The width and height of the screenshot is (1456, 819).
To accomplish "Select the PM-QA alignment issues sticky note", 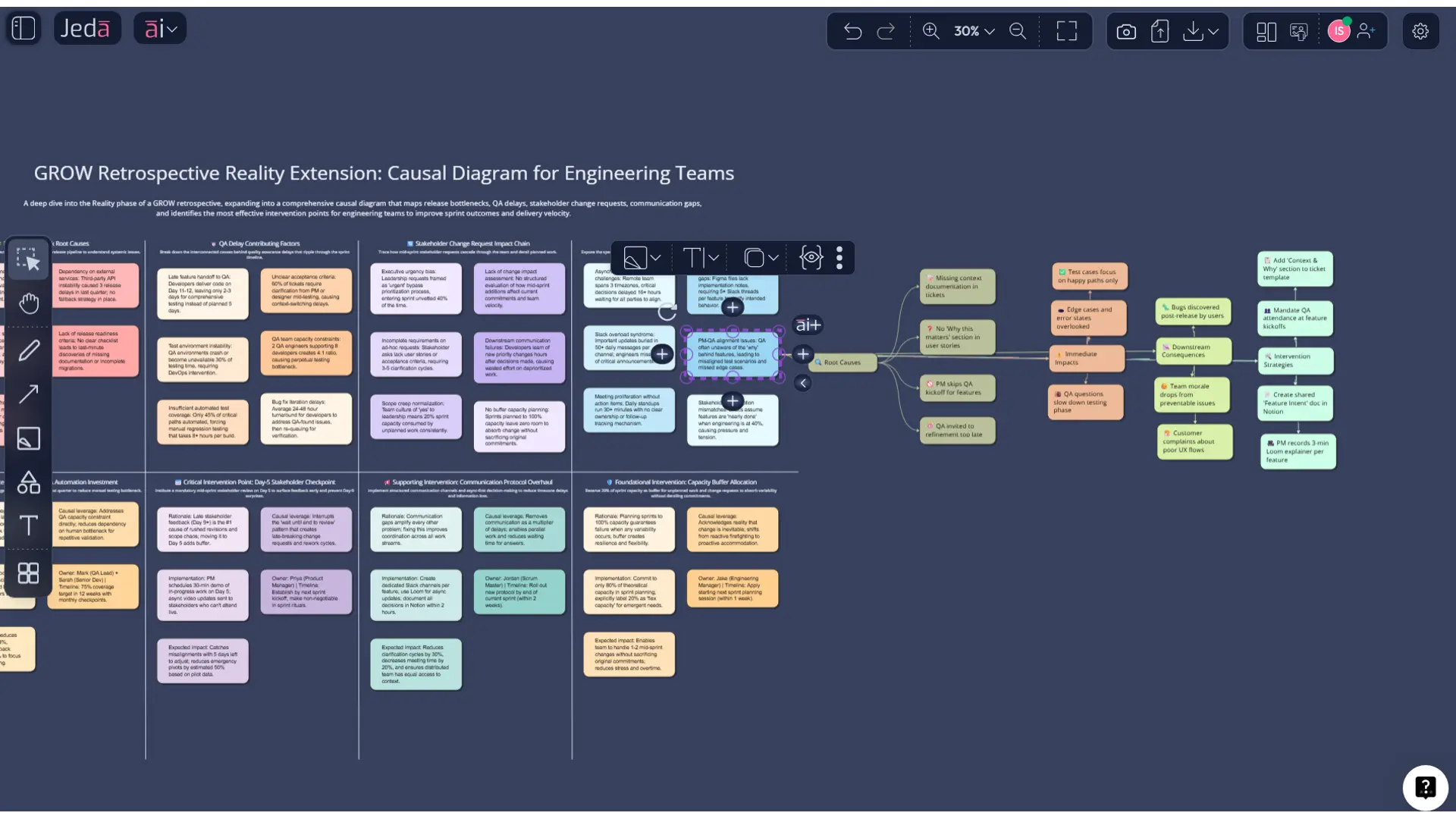I will click(733, 354).
